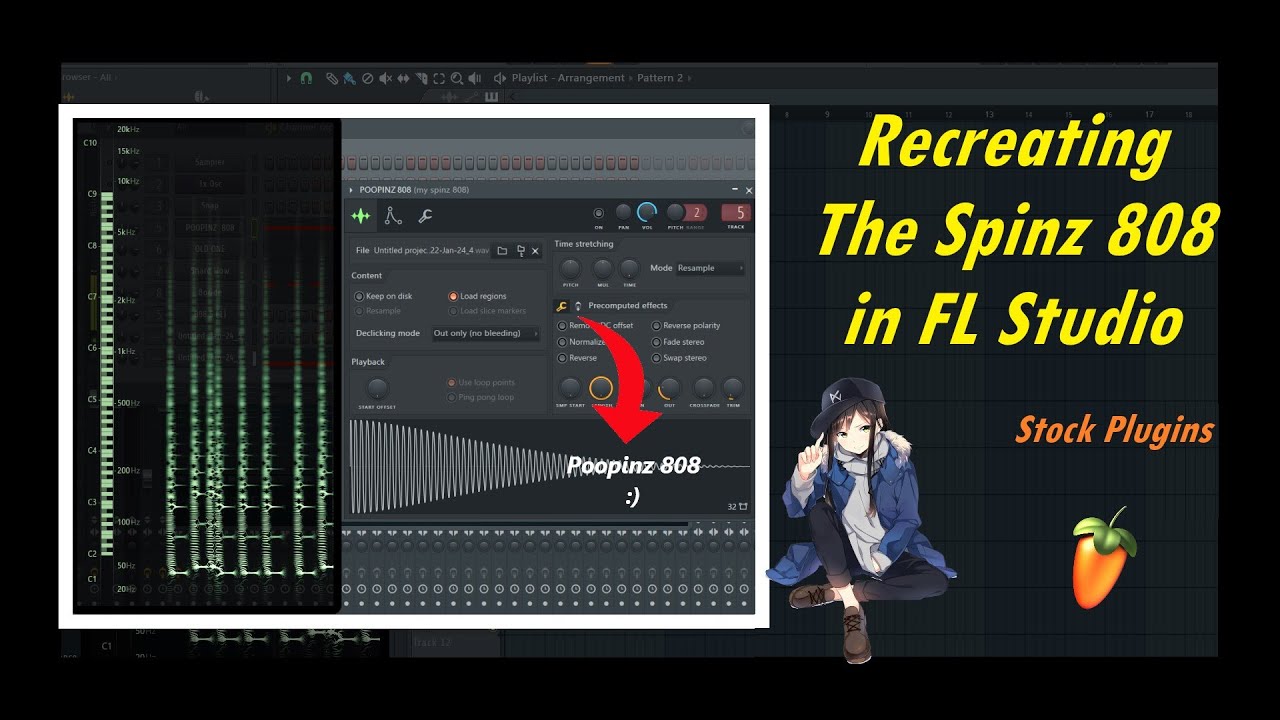This screenshot has height=720, width=1280.
Task: Click the sample waveform preview display
Action: click(549, 467)
